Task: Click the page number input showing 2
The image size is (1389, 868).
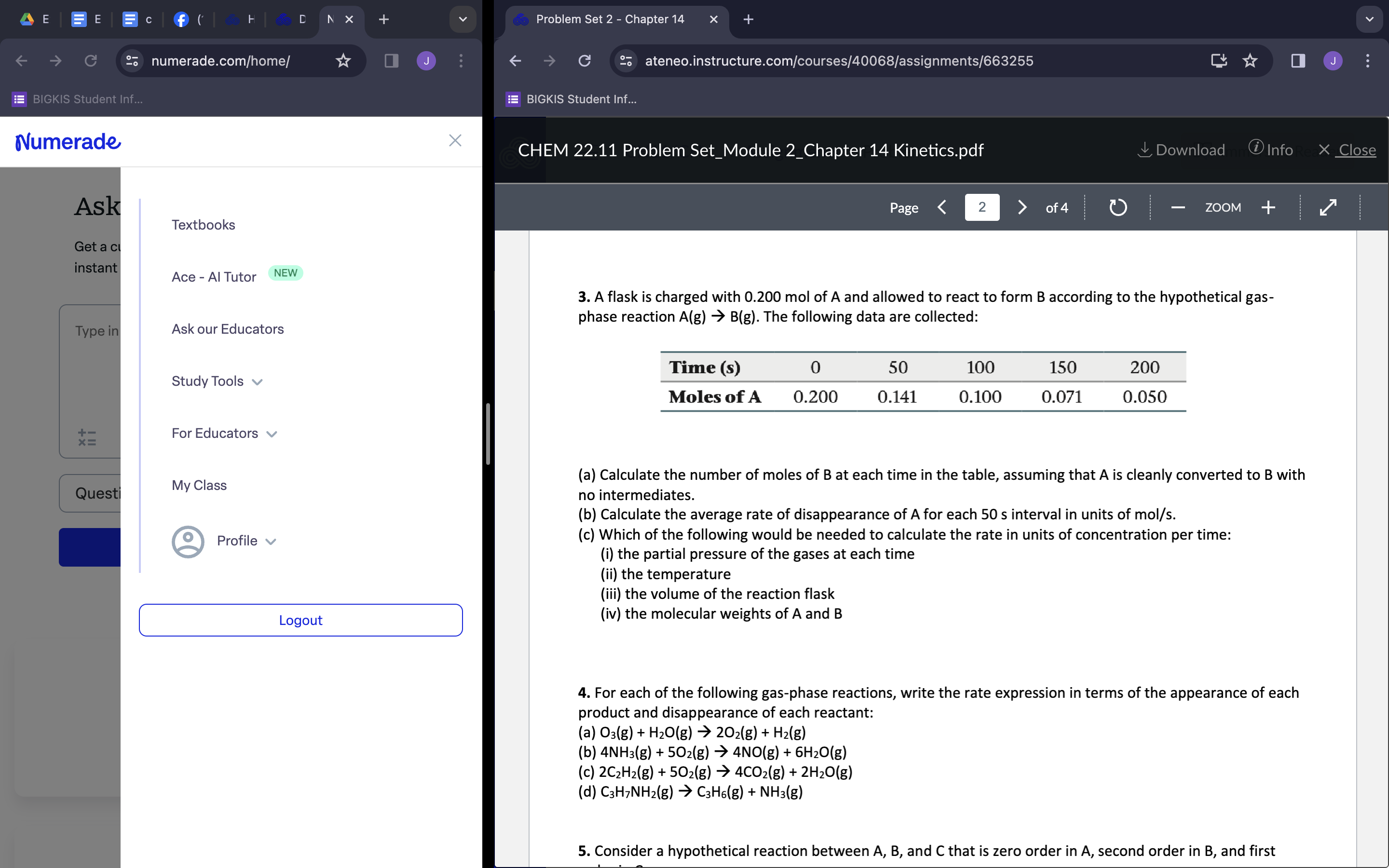Action: pos(982,207)
